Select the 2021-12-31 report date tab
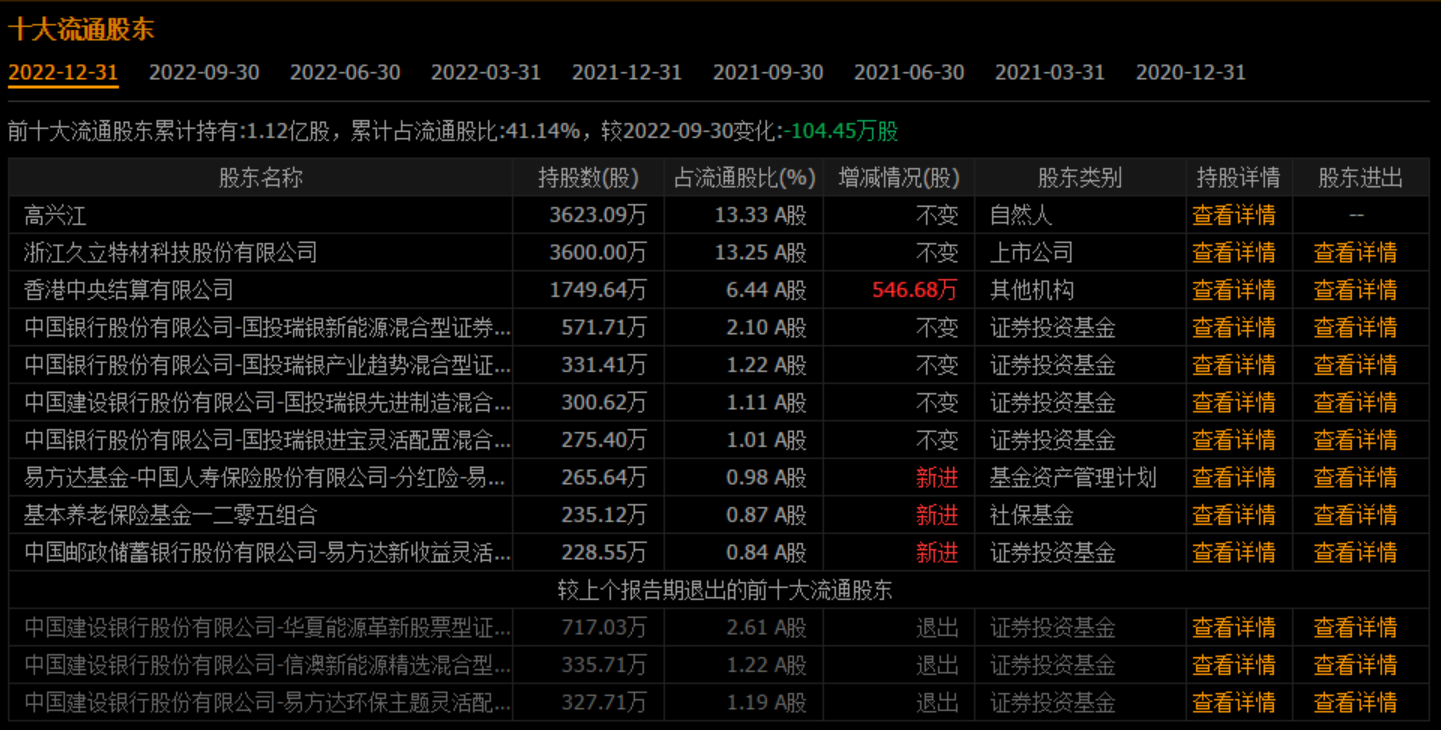This screenshot has width=1441, height=730. [627, 72]
